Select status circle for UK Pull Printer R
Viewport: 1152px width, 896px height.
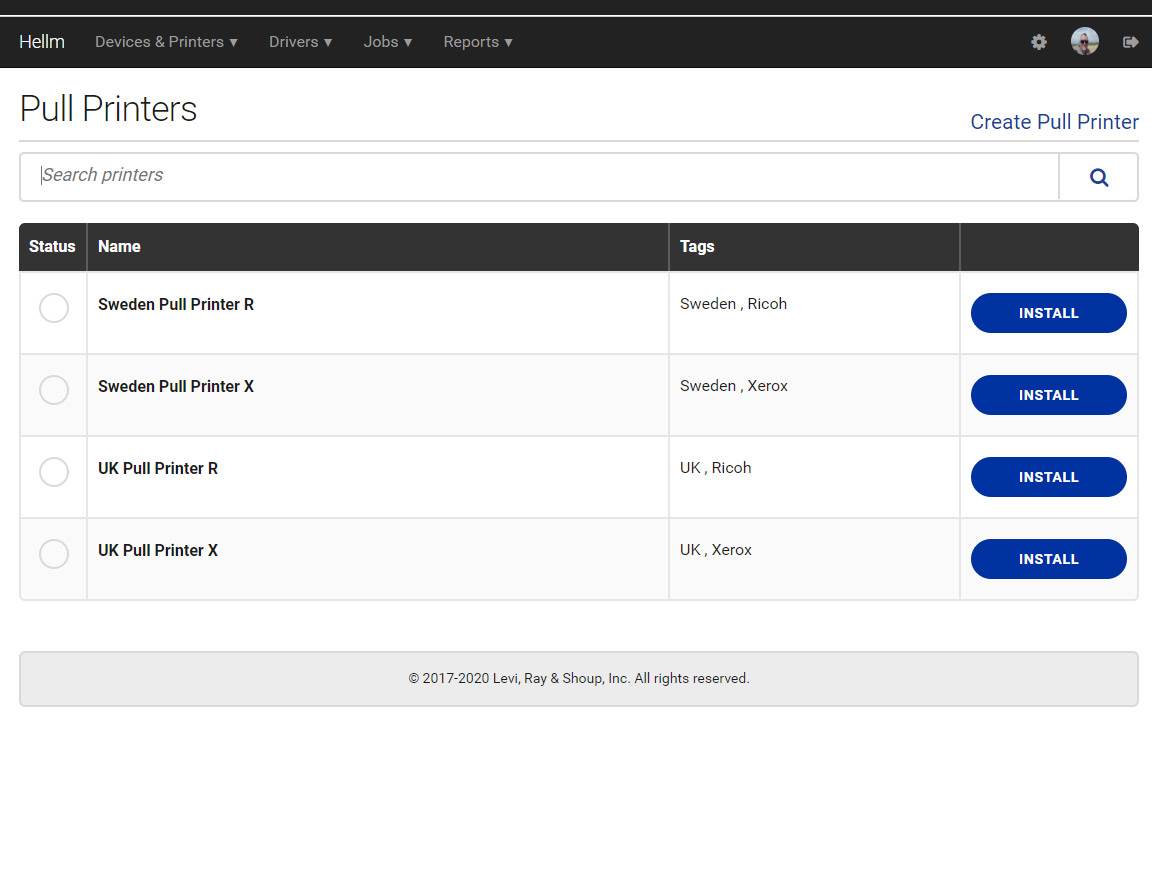(x=54, y=472)
